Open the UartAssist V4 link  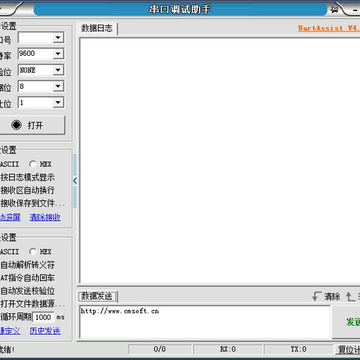[329, 28]
